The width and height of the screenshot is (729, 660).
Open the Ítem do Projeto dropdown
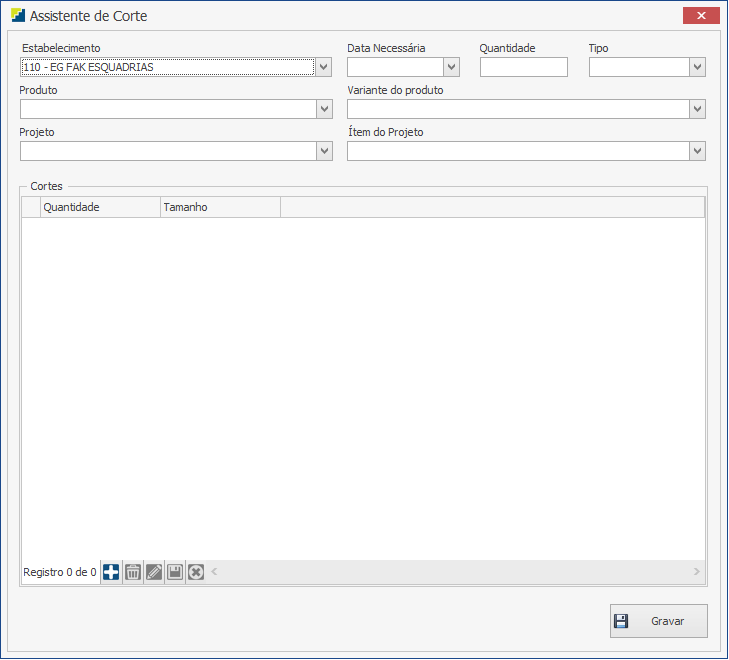(x=697, y=152)
